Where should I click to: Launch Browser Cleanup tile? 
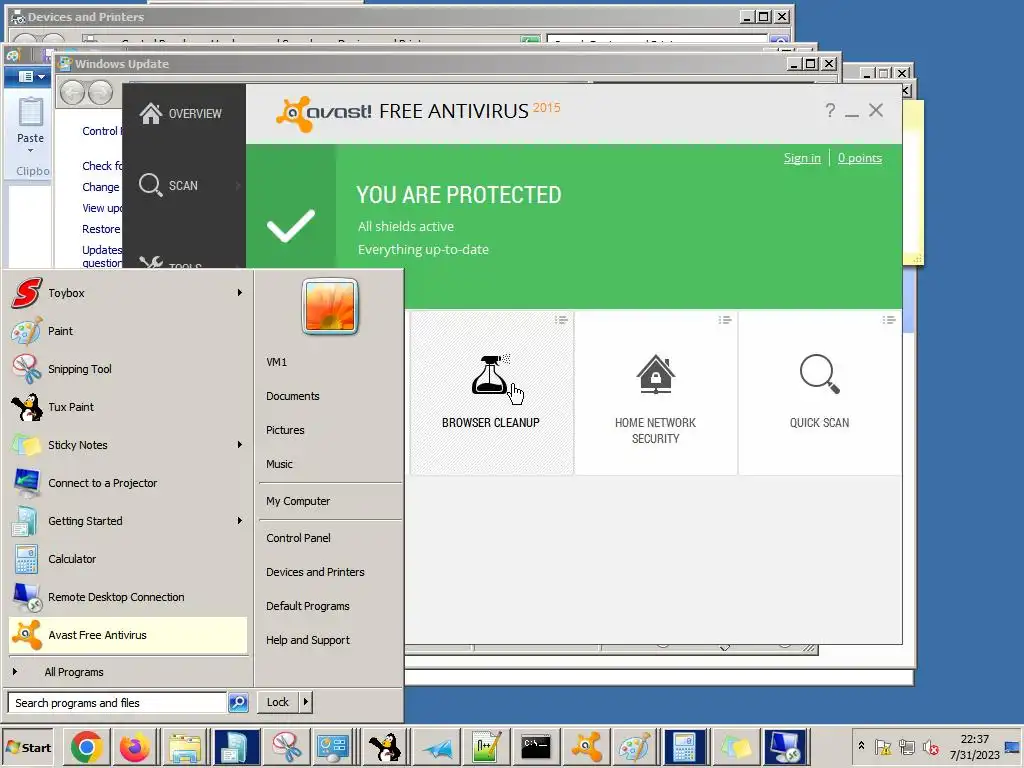coord(491,392)
